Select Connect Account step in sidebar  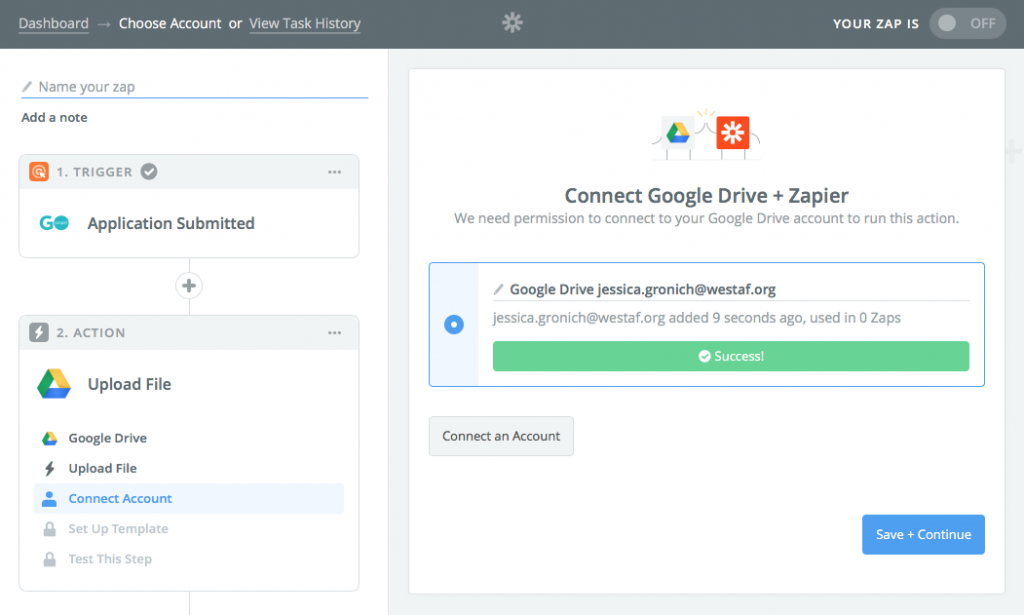tap(120, 498)
